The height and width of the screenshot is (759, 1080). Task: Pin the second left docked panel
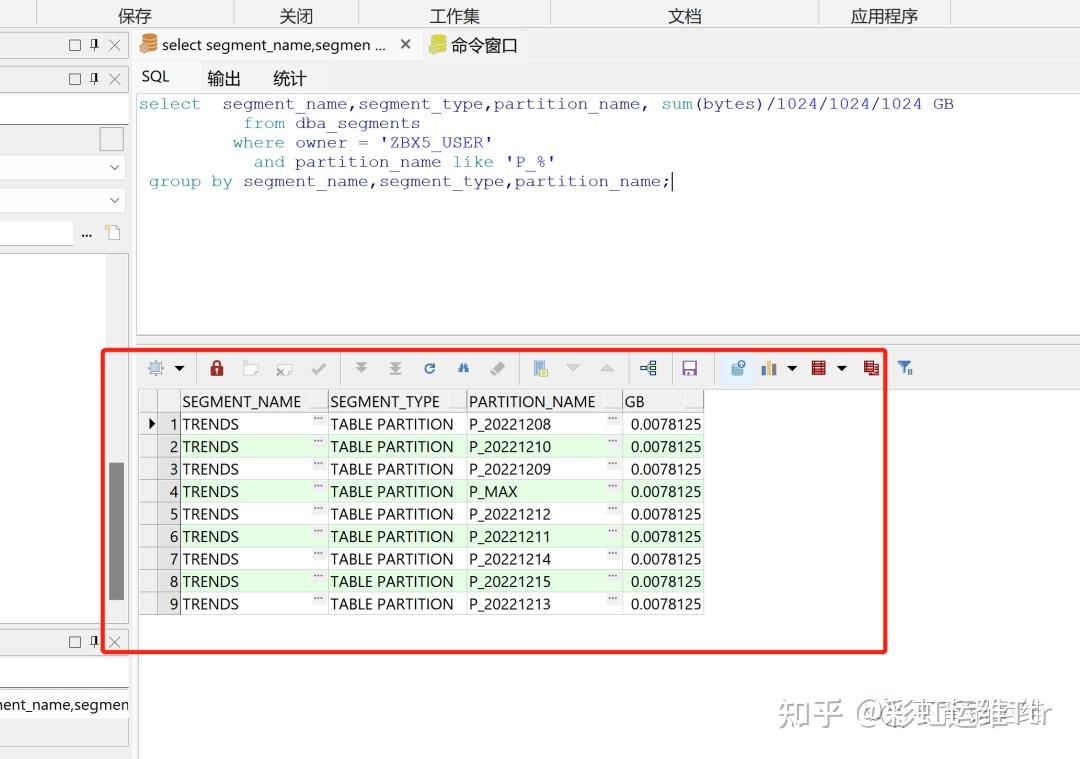[94, 79]
